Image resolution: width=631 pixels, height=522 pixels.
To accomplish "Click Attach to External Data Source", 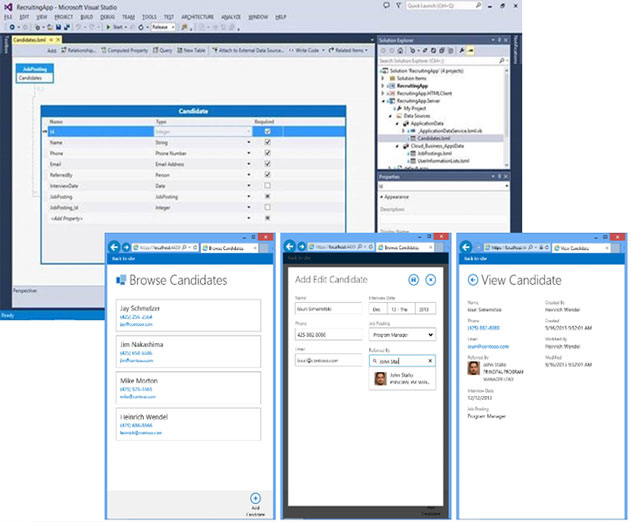I will click(248, 50).
